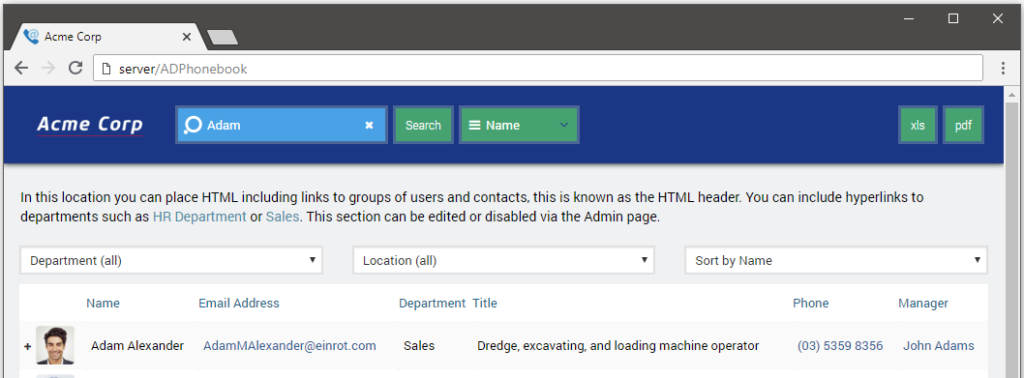Screen dimensions: 1024x378
Task: Call (03) 5359 8356 phone link
Action: 840,346
